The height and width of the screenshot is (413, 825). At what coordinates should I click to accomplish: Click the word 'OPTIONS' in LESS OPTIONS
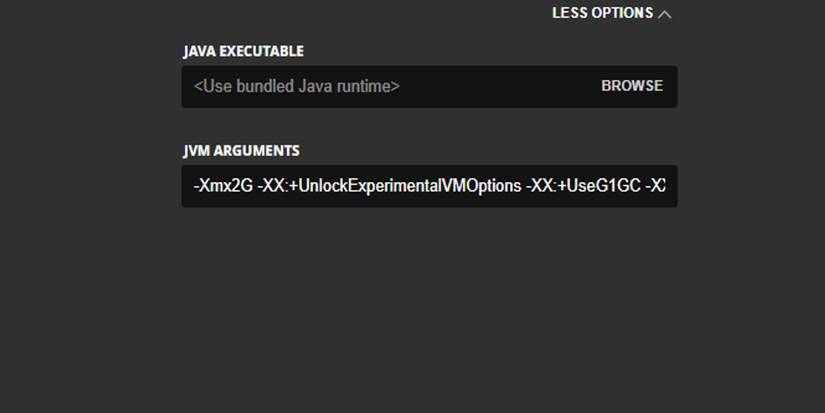click(x=623, y=14)
